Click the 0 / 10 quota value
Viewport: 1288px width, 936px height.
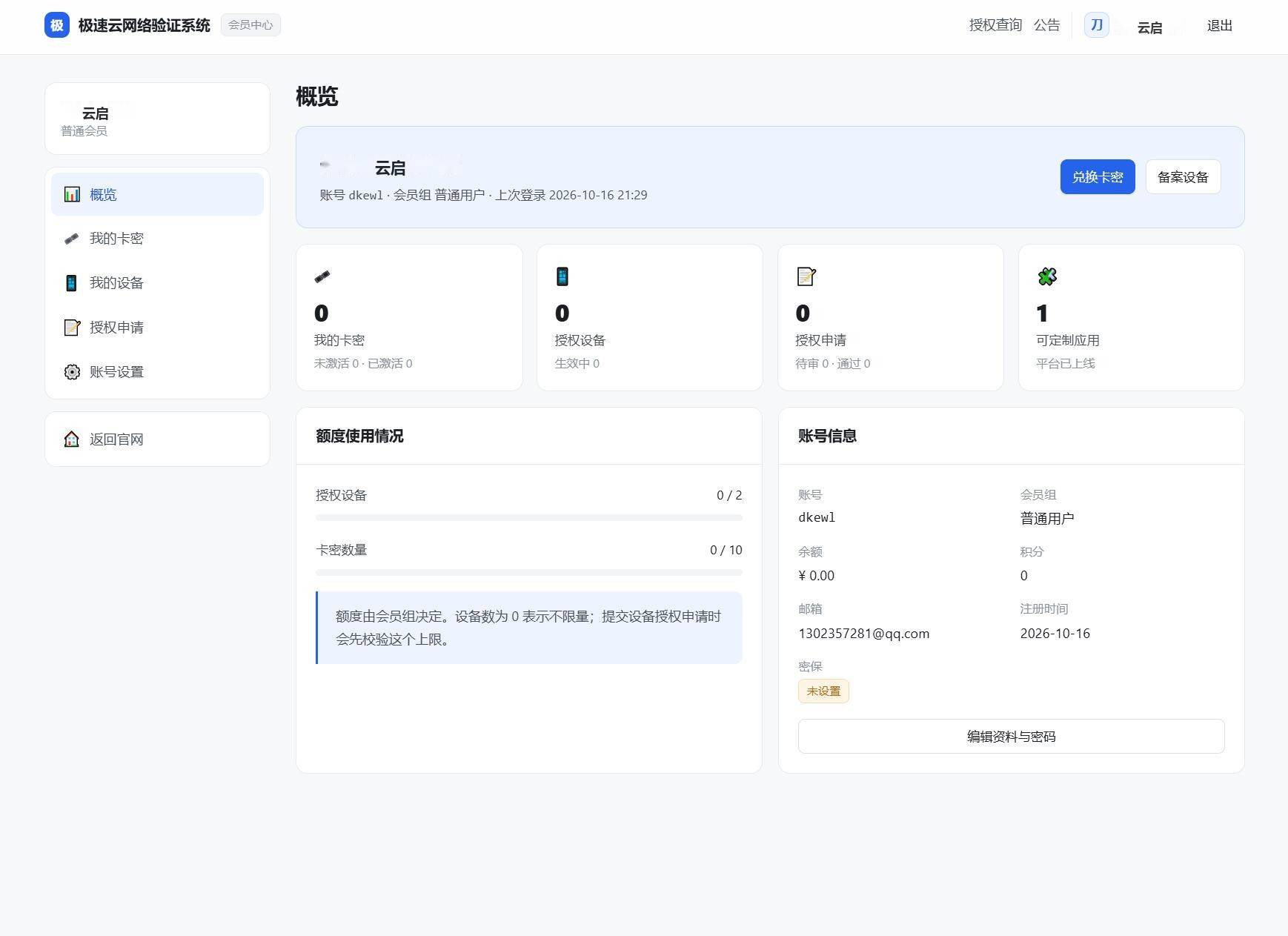726,550
